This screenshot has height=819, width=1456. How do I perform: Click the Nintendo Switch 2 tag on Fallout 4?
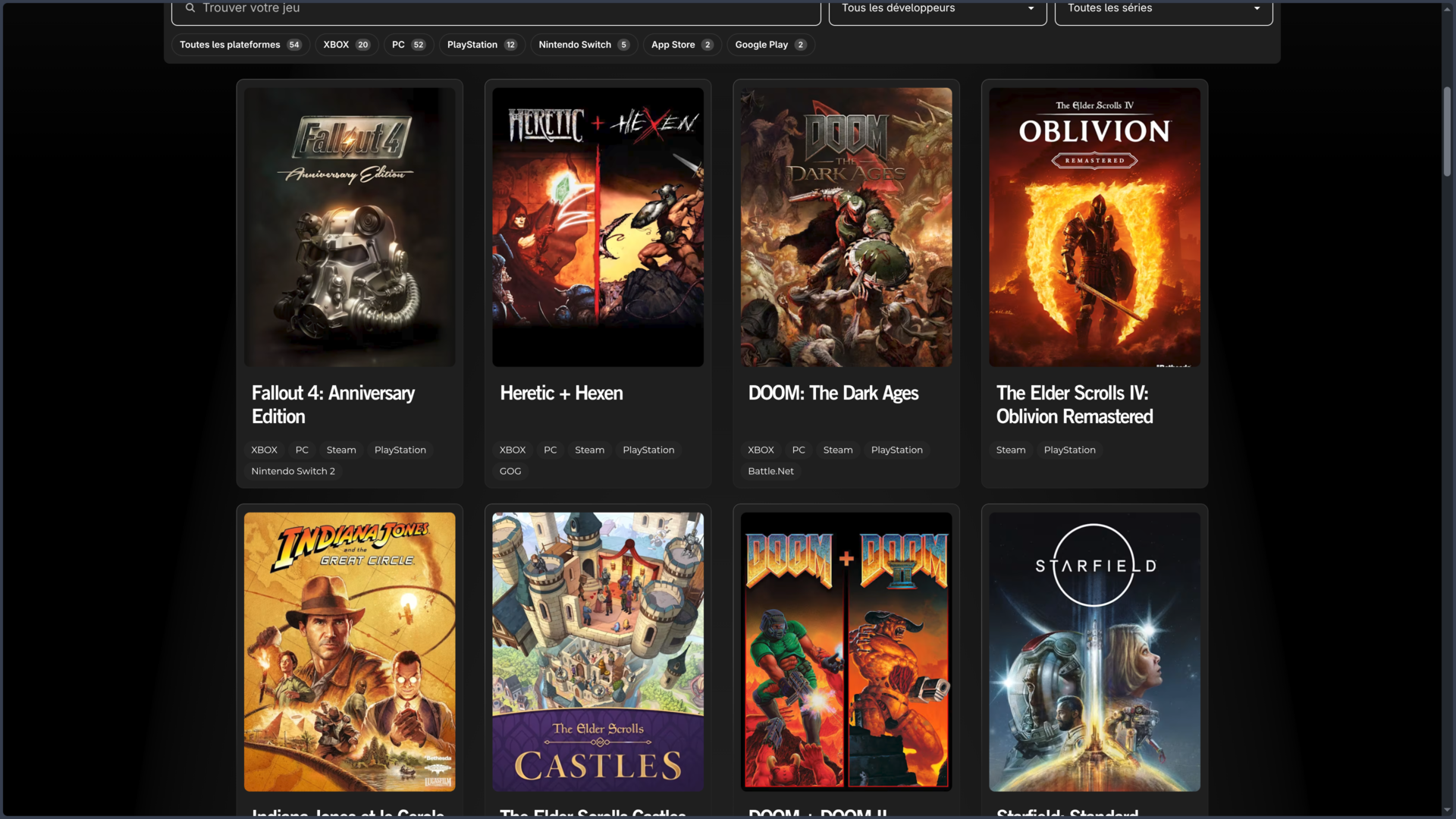click(x=293, y=471)
